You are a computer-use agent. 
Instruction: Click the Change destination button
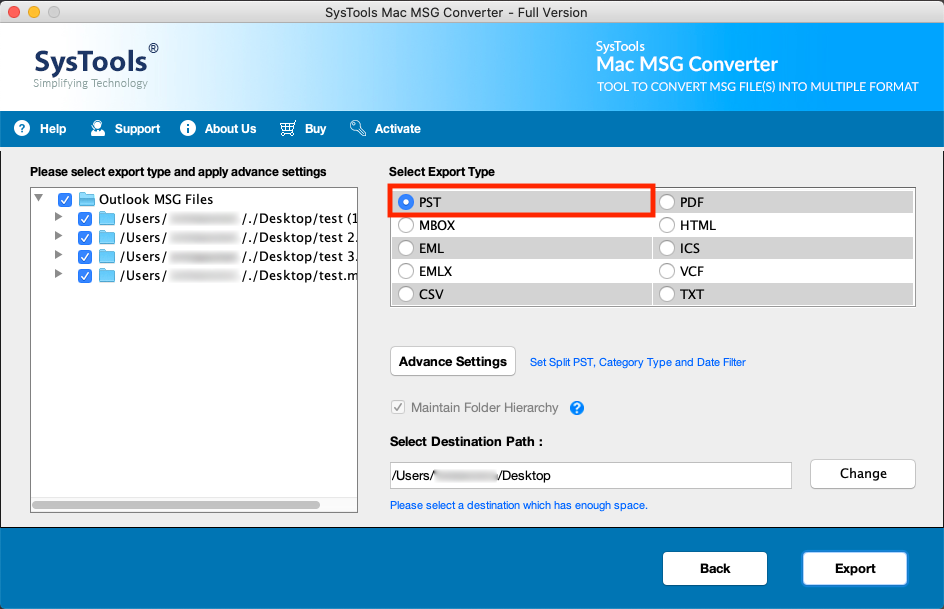coord(863,474)
